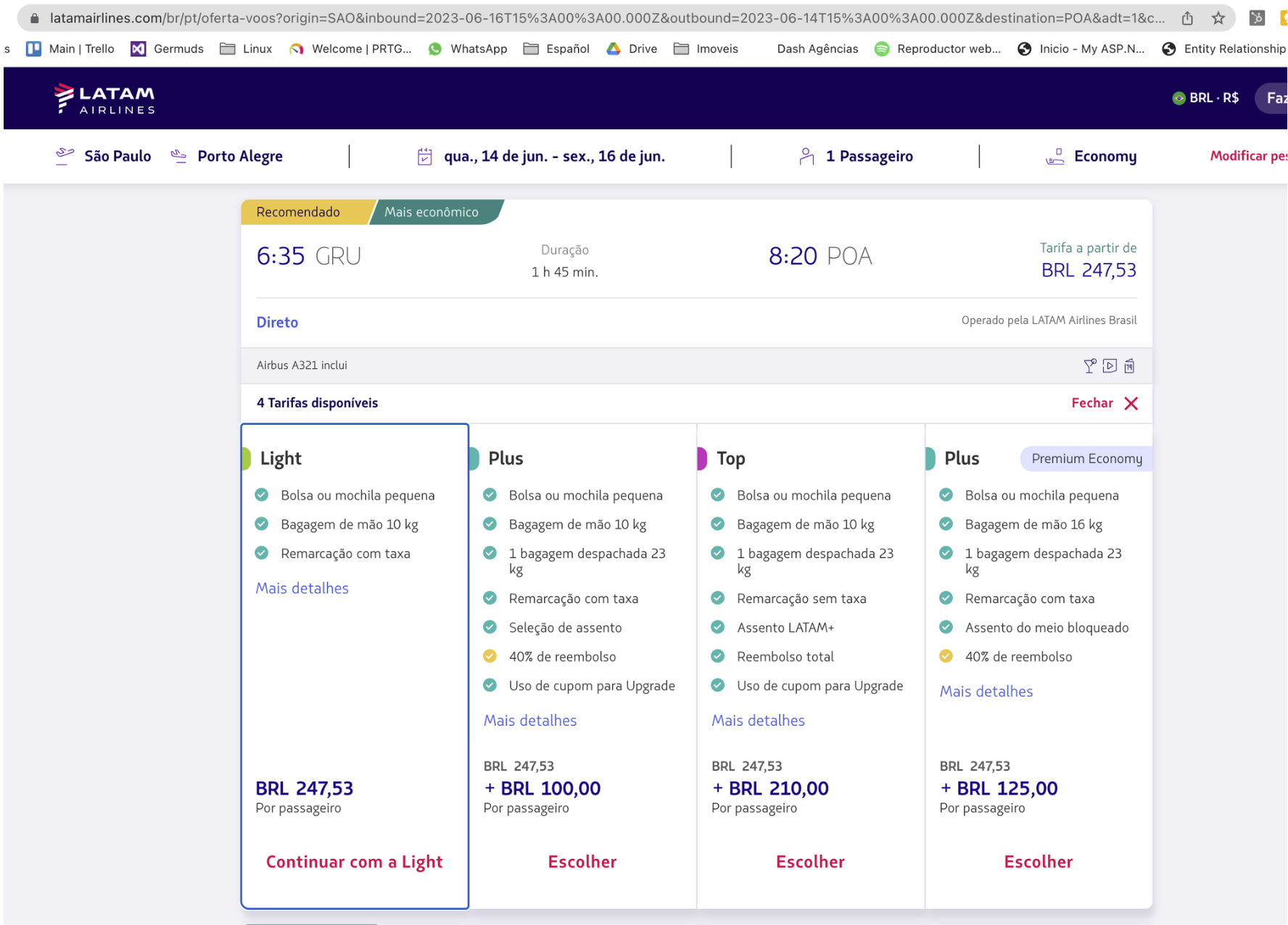Viewport: 1288px width, 925px height.
Task: Click the Porto Alegre destination field
Action: coord(226,156)
